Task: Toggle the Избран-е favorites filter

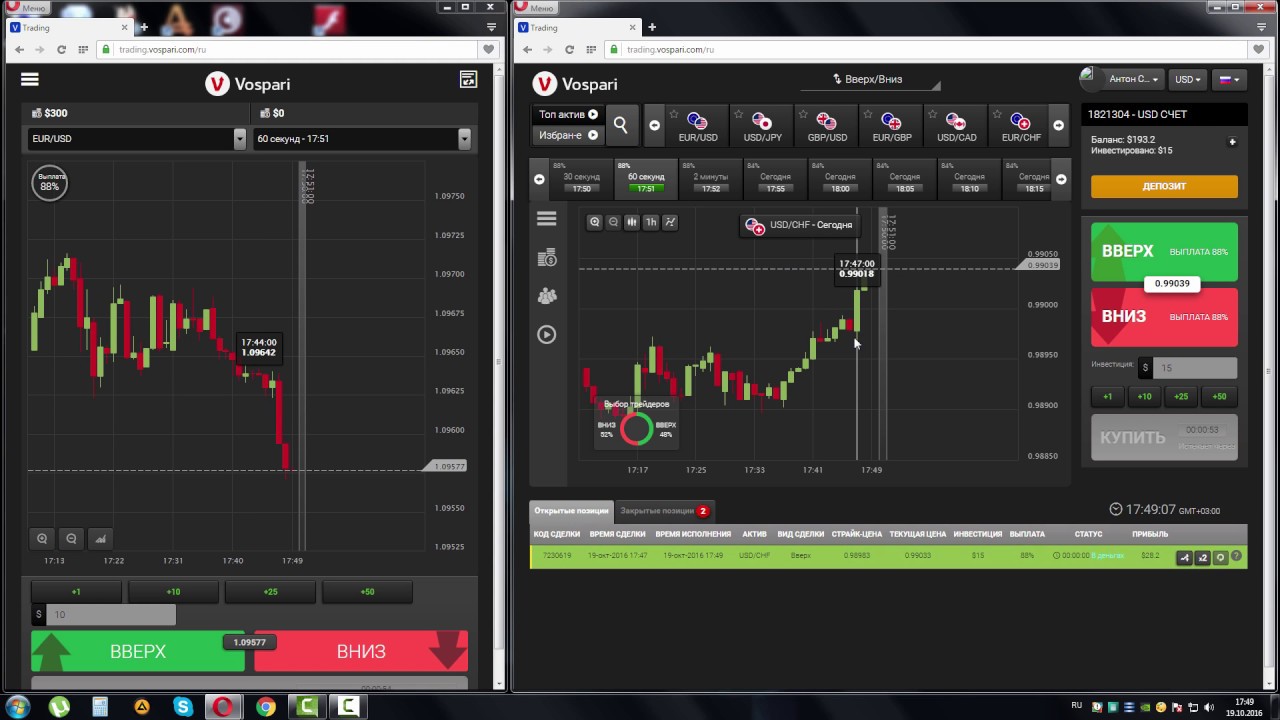Action: pos(567,135)
